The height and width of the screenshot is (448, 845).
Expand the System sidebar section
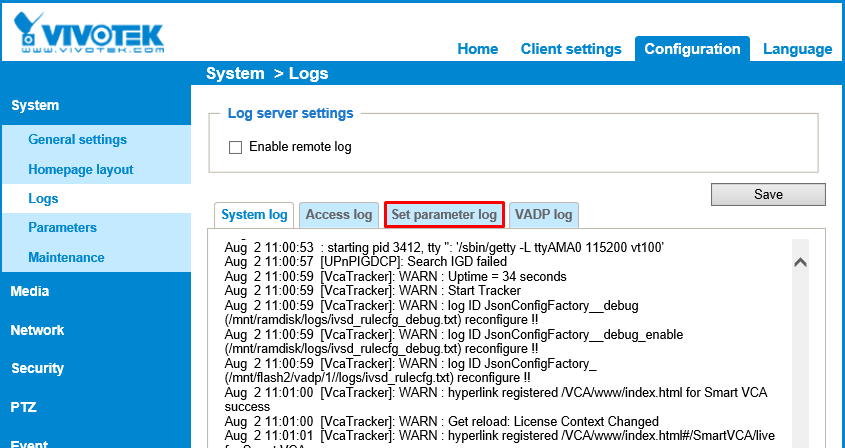coord(35,105)
